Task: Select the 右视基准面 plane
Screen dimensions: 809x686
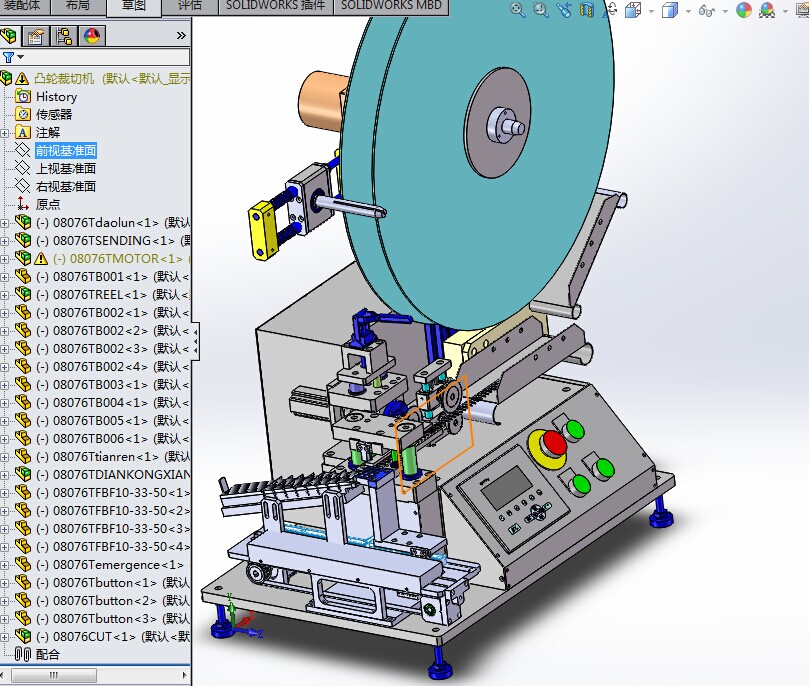Action: pos(66,186)
